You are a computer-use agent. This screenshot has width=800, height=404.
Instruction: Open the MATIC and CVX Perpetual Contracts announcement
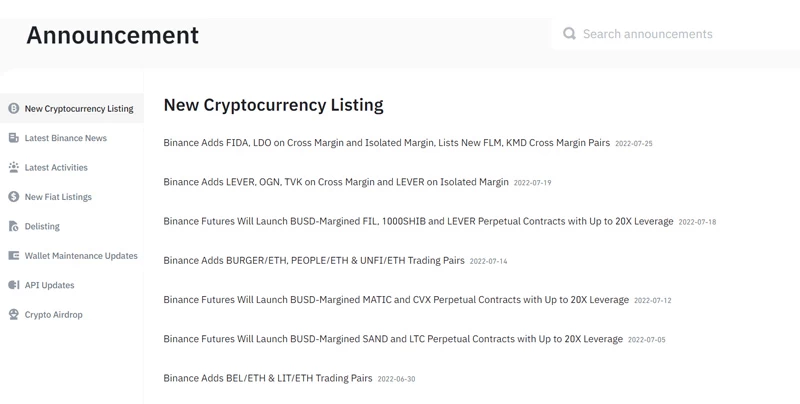(396, 300)
